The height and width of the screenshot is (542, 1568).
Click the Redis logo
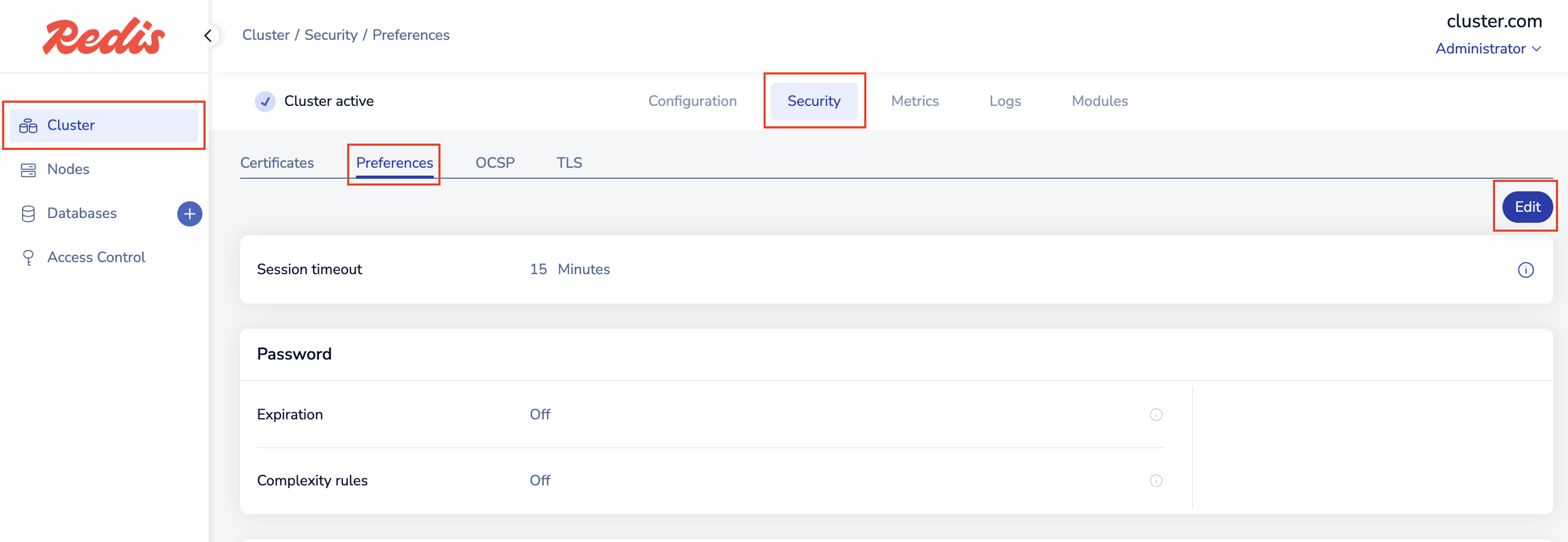point(104,36)
